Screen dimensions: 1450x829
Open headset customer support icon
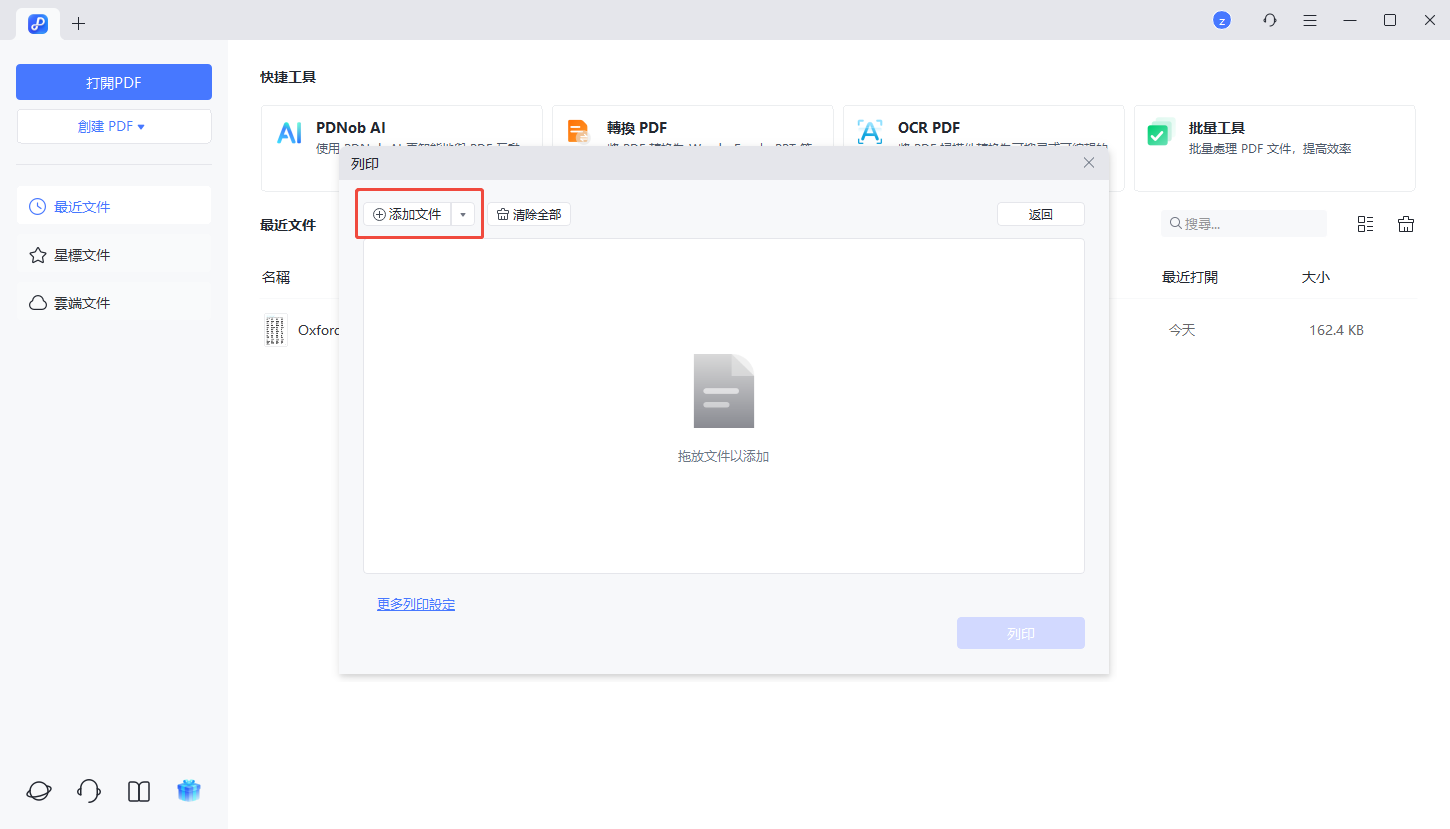coord(89,791)
